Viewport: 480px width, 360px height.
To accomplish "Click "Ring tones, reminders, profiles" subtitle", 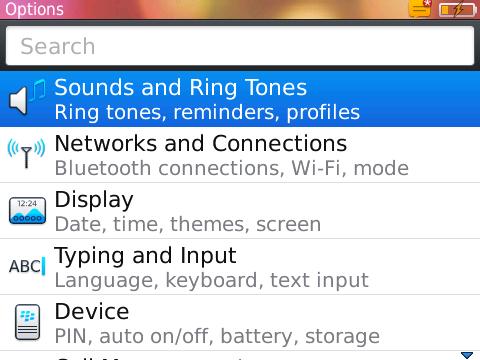I will coord(207,112).
